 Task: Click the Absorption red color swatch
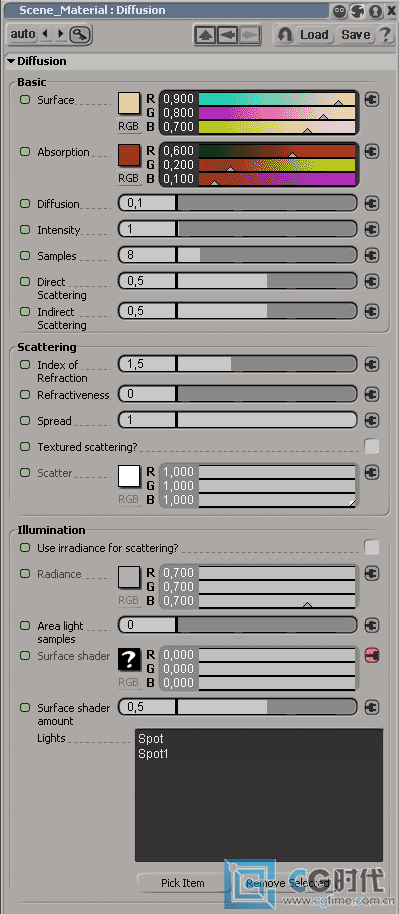(x=129, y=156)
